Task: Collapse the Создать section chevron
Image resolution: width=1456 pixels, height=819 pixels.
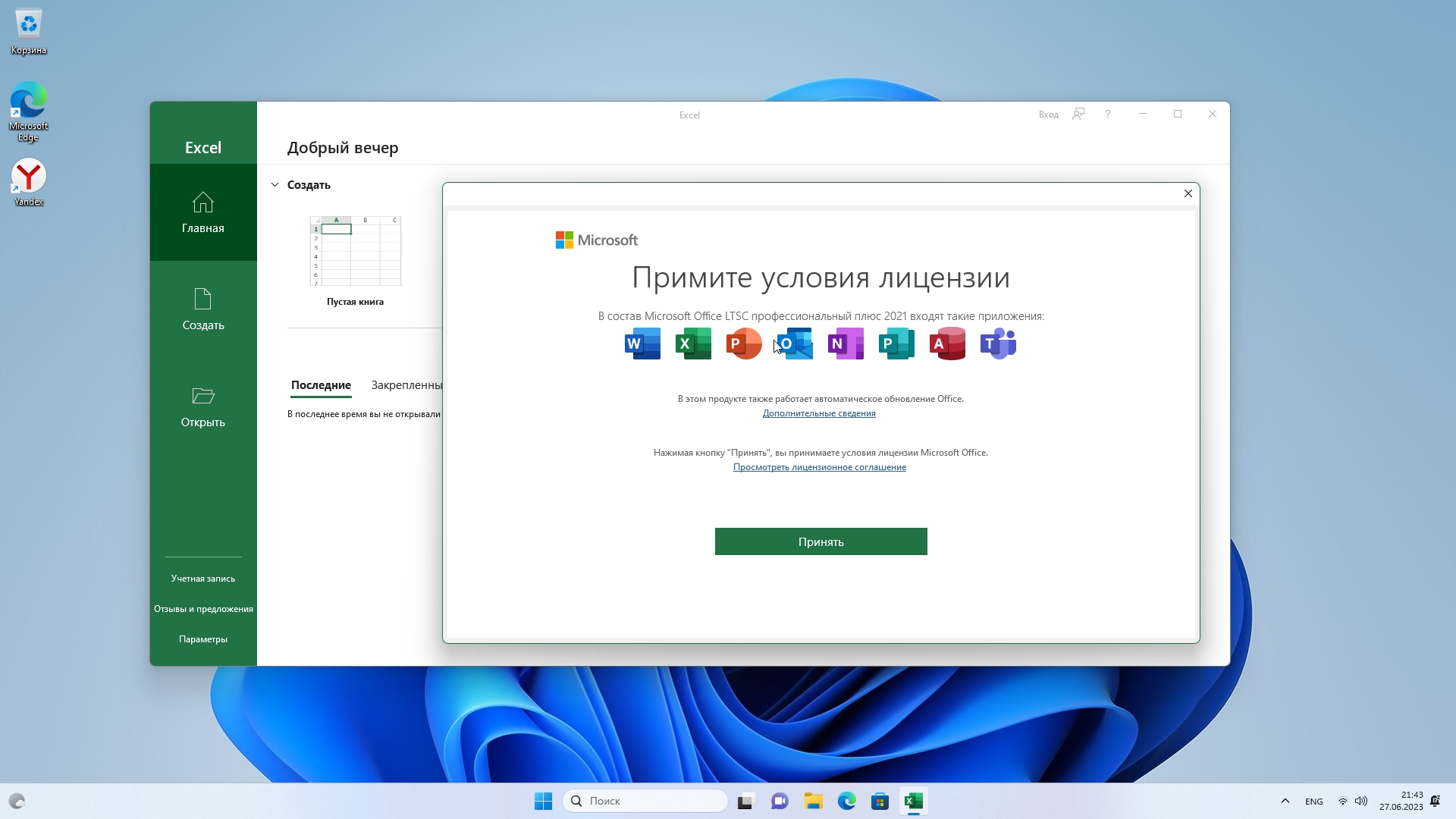Action: pos(275,185)
